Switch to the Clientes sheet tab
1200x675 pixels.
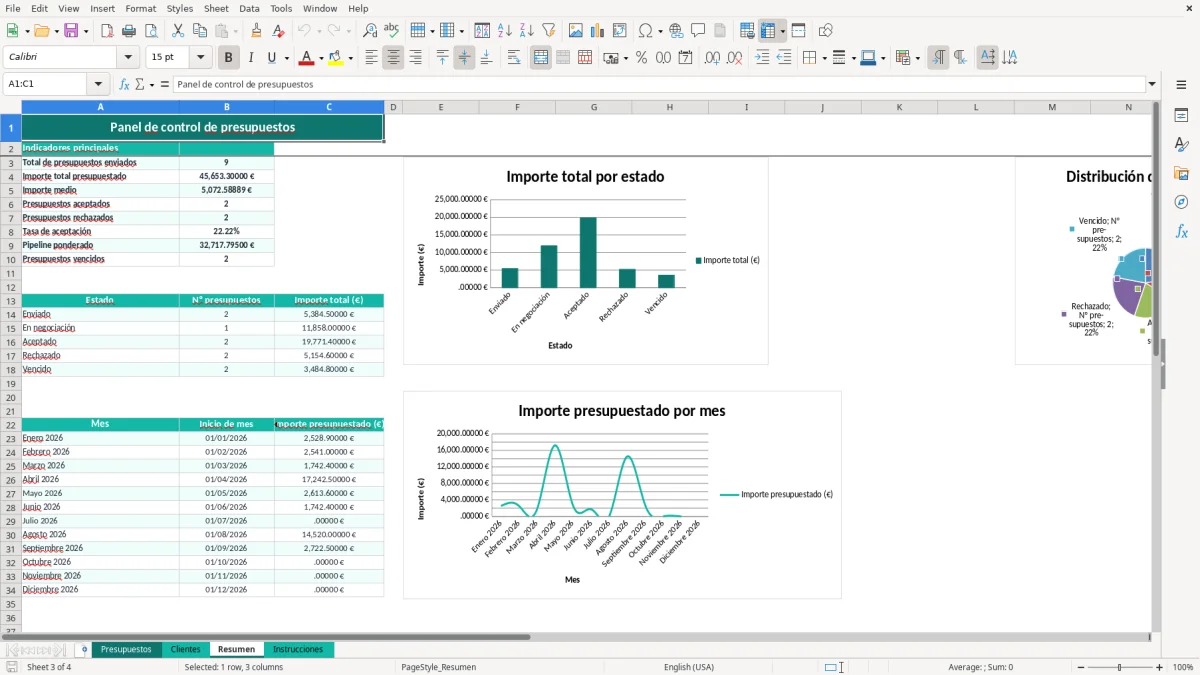pos(185,649)
